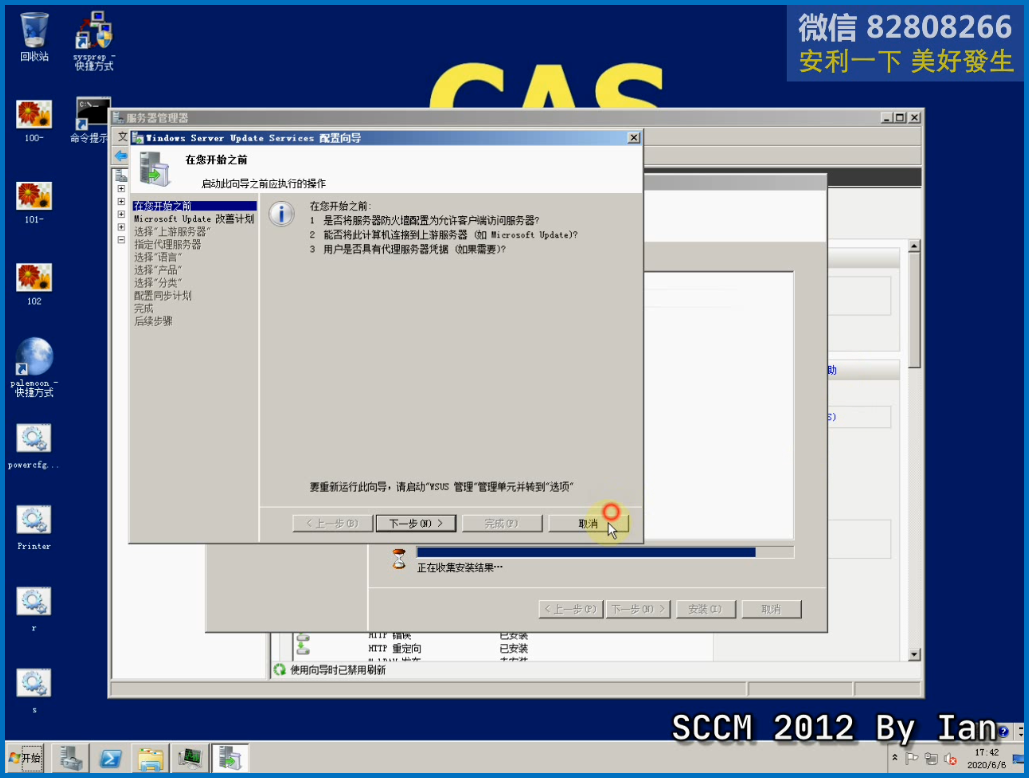Click 安装(I) in the background roles wizard
Screen dimensions: 1029x778
tap(705, 609)
